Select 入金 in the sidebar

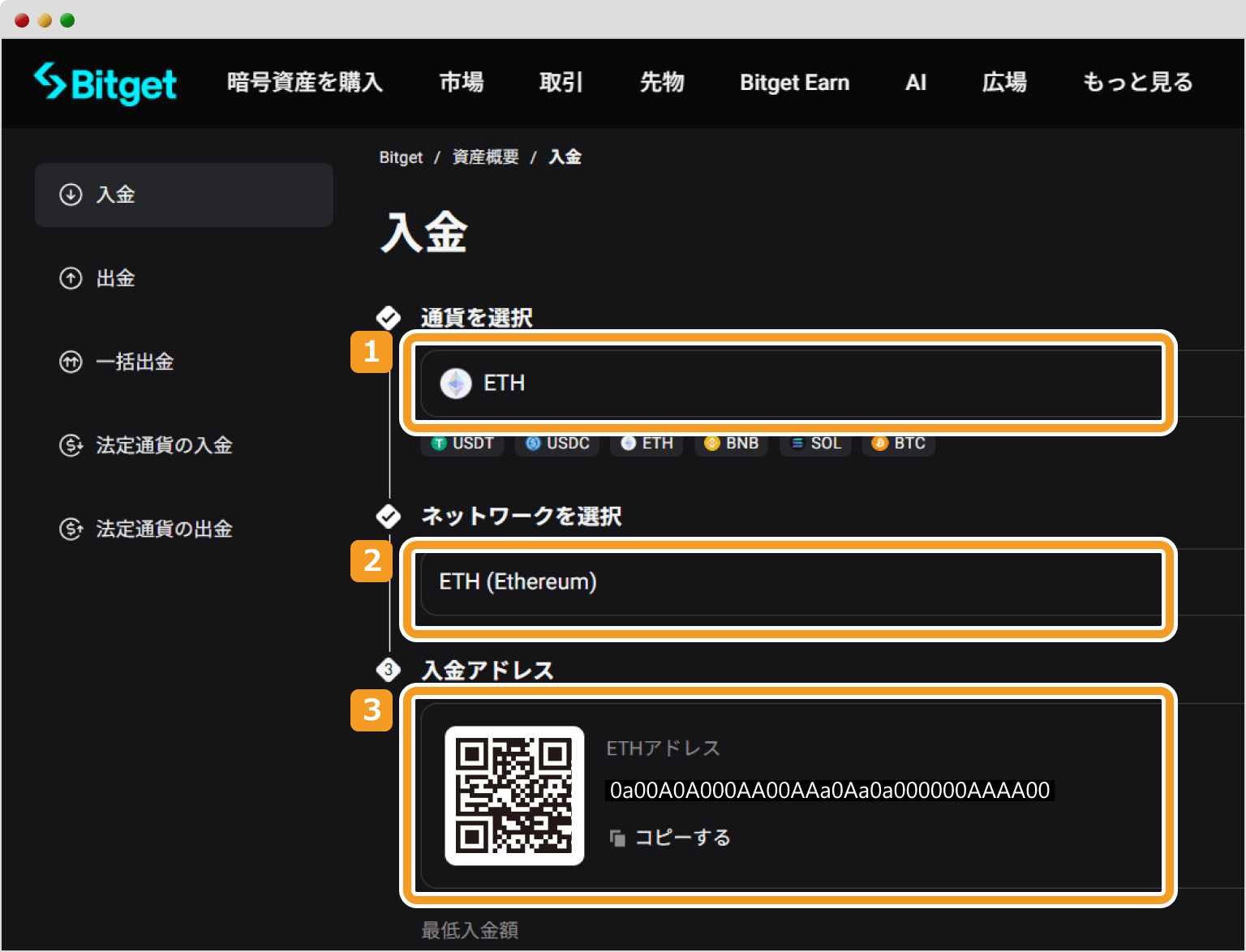pos(184,195)
